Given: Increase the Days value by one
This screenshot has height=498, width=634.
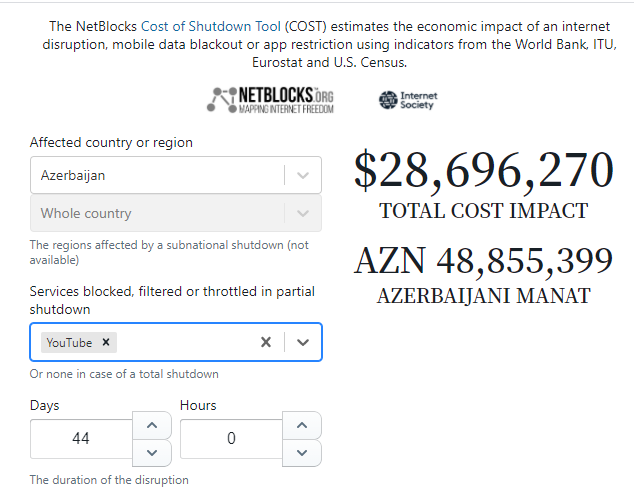Looking at the screenshot, I should (x=152, y=425).
